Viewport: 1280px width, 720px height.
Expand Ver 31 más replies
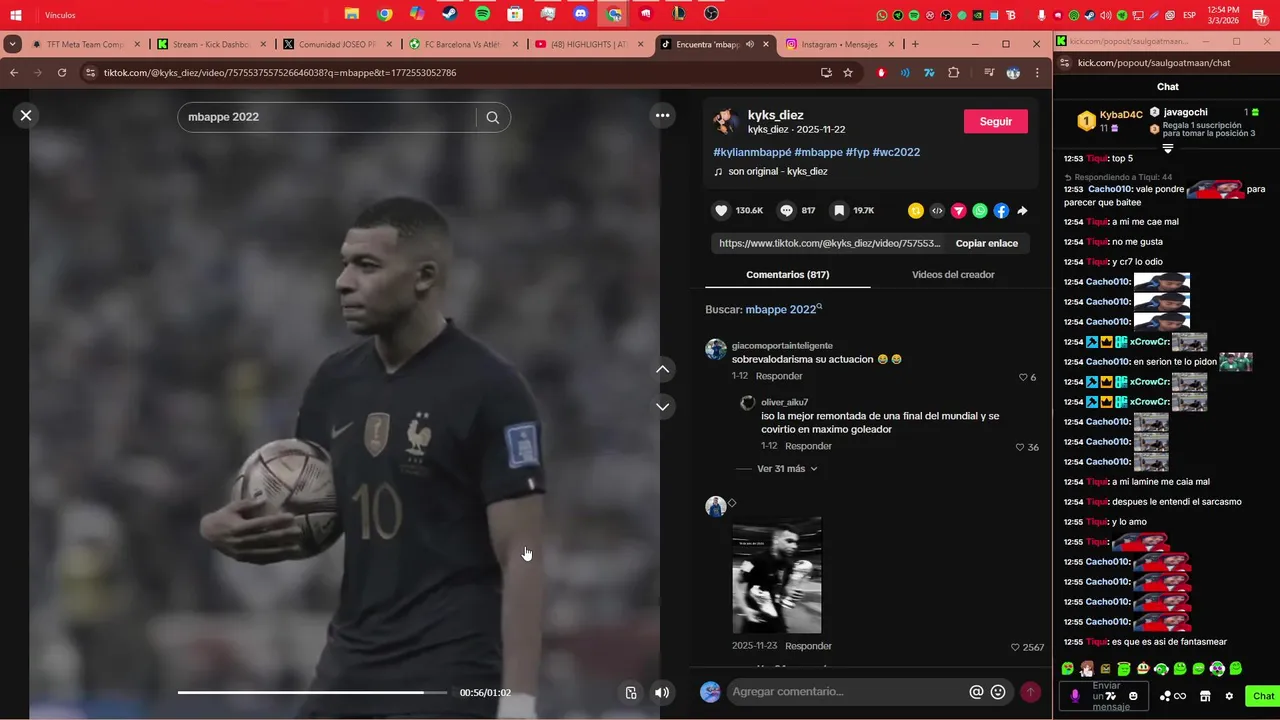(x=787, y=469)
